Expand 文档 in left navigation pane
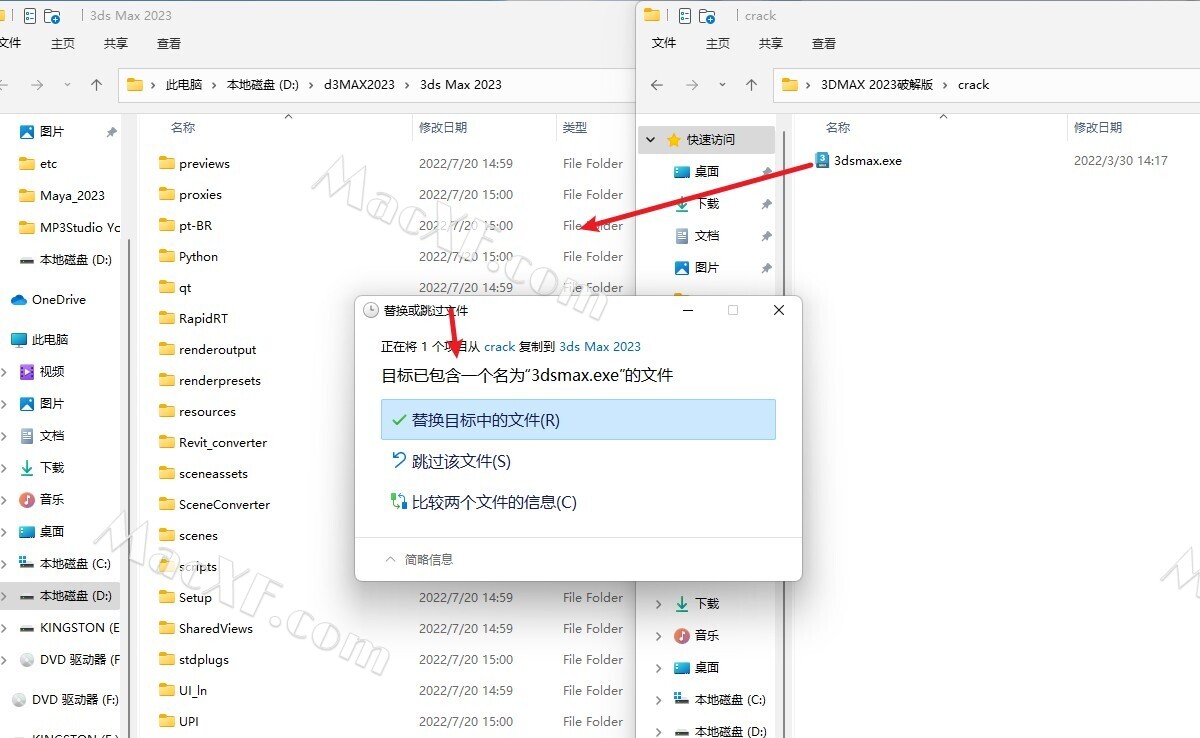 [x=4, y=436]
